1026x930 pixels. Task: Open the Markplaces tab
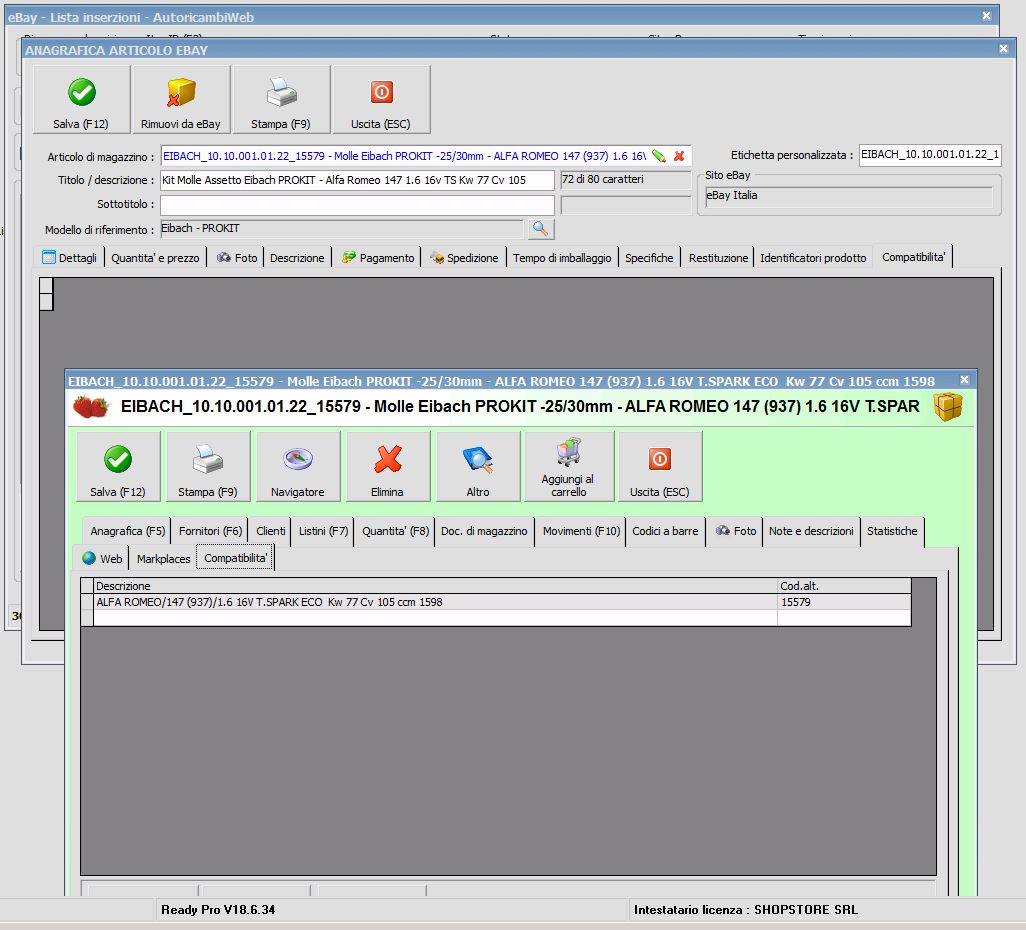[164, 559]
